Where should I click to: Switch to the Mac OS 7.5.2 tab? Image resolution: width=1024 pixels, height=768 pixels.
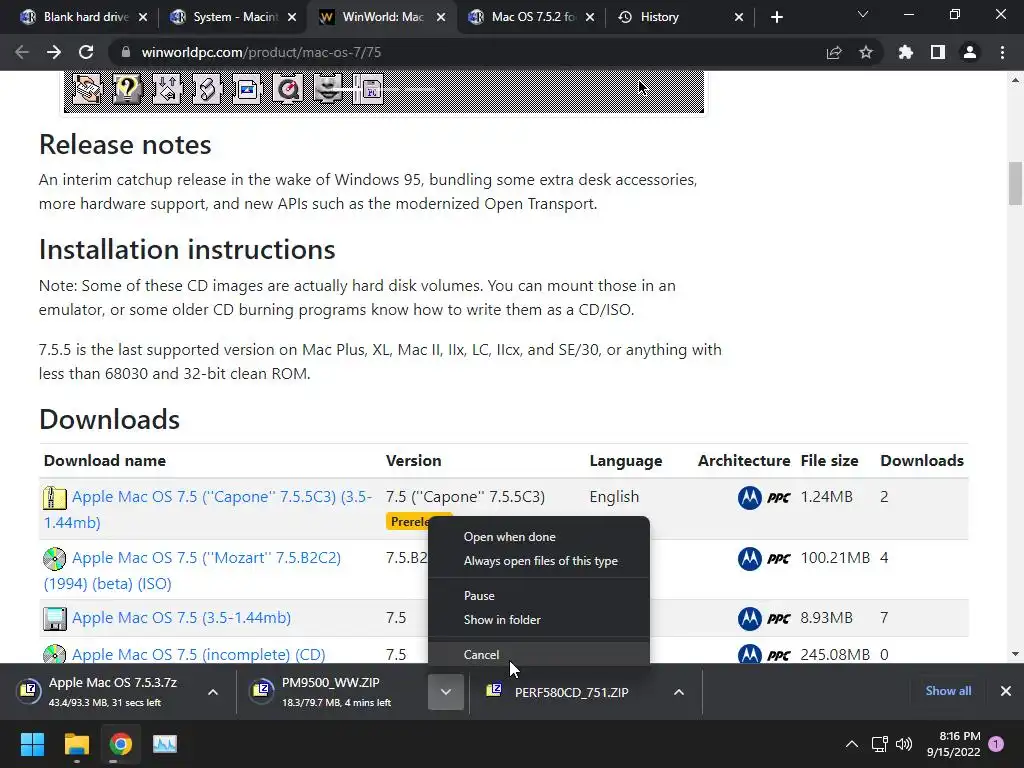coord(532,17)
